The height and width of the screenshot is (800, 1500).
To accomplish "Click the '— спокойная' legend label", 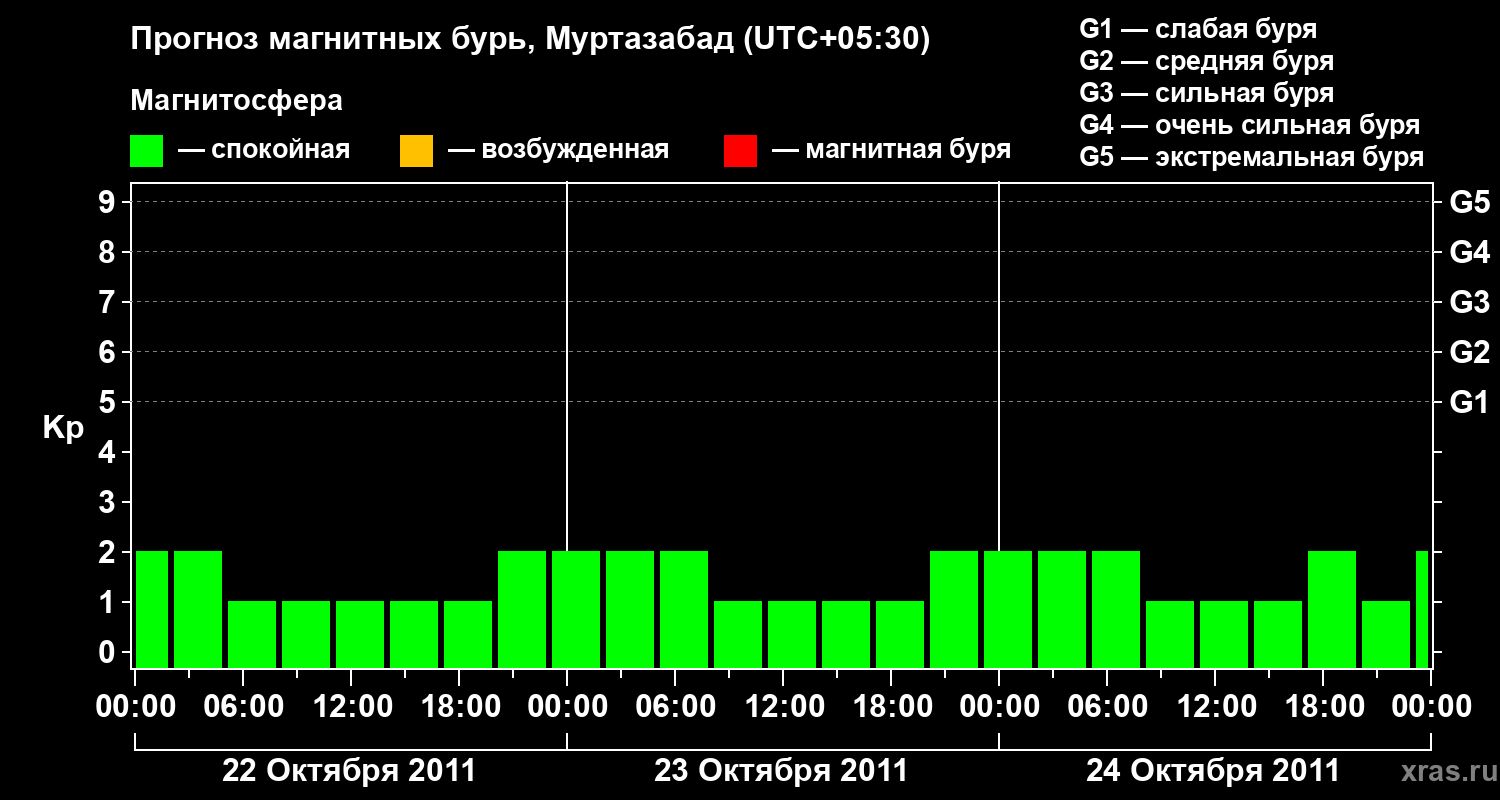I will (x=264, y=150).
